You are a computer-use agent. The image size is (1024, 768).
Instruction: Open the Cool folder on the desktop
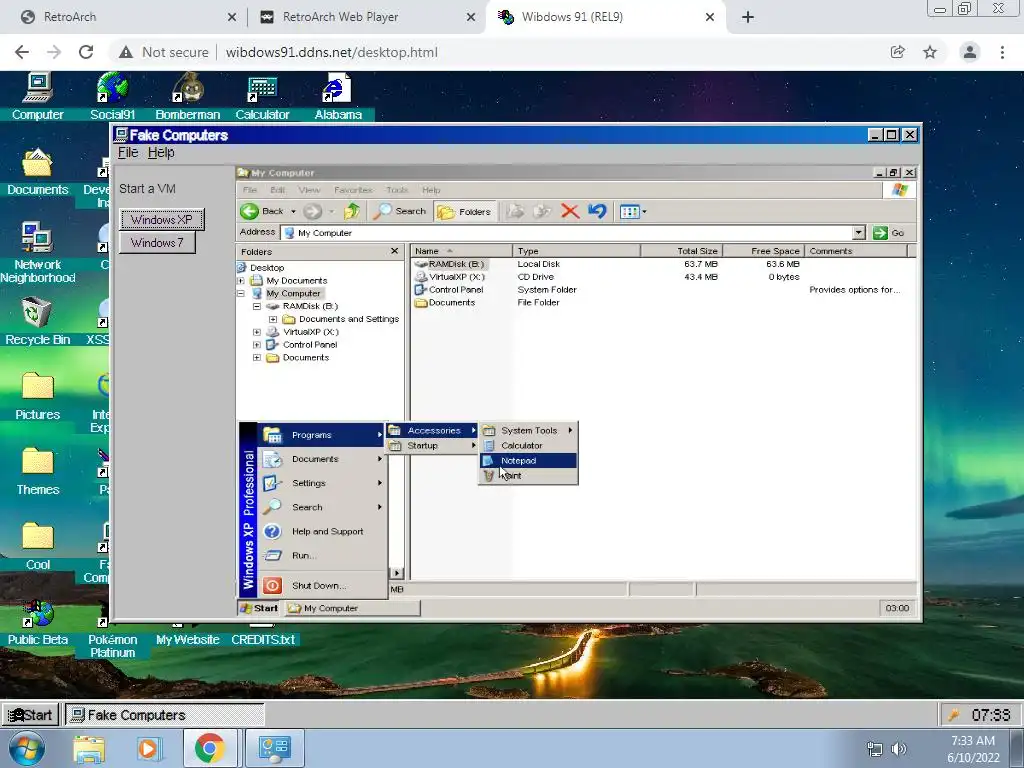(x=37, y=547)
